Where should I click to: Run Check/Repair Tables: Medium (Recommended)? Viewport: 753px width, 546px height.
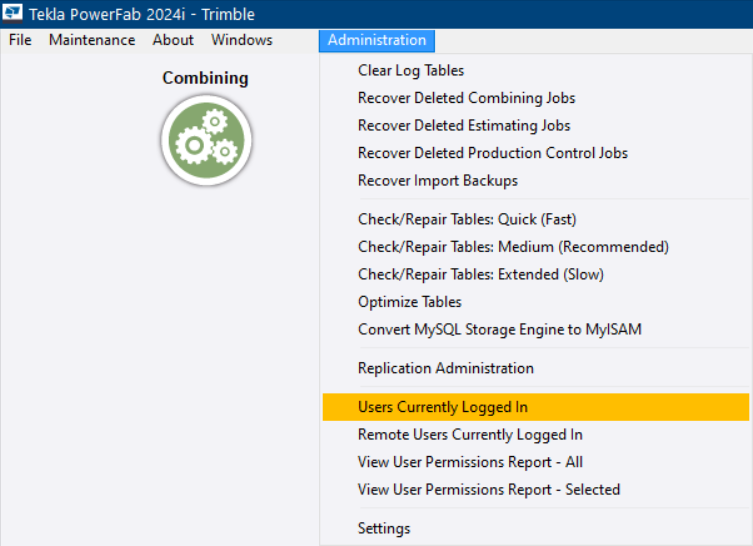click(513, 246)
